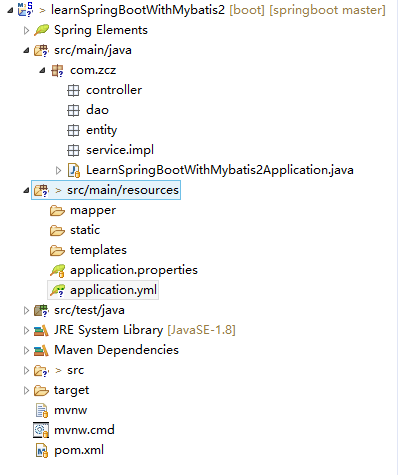Click the src/main/resources folder icon
This screenshot has width=398, height=475.
41,190
